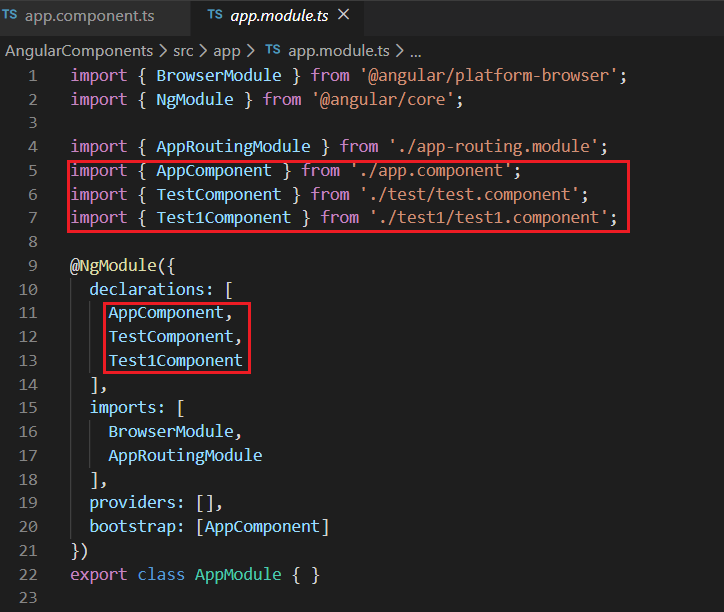Click the breadcrumb ellipsis symbol picker
This screenshot has width=724, height=612.
[415, 50]
